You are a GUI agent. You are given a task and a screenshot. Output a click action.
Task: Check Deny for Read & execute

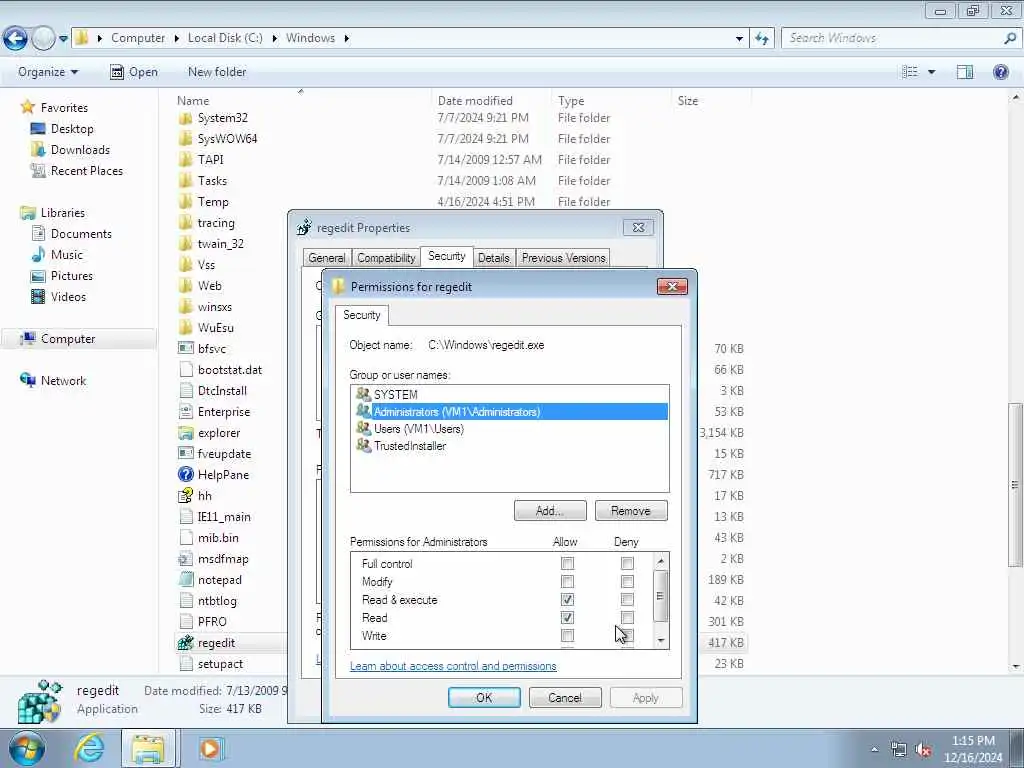627,600
